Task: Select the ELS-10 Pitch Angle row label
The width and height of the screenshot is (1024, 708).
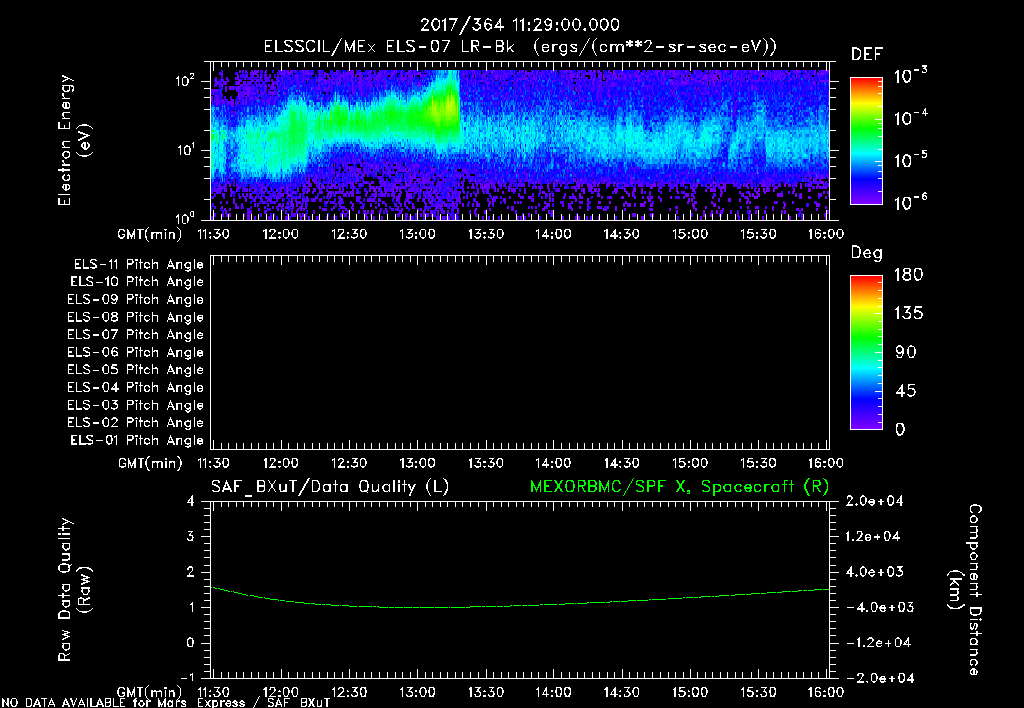Action: 137,282
